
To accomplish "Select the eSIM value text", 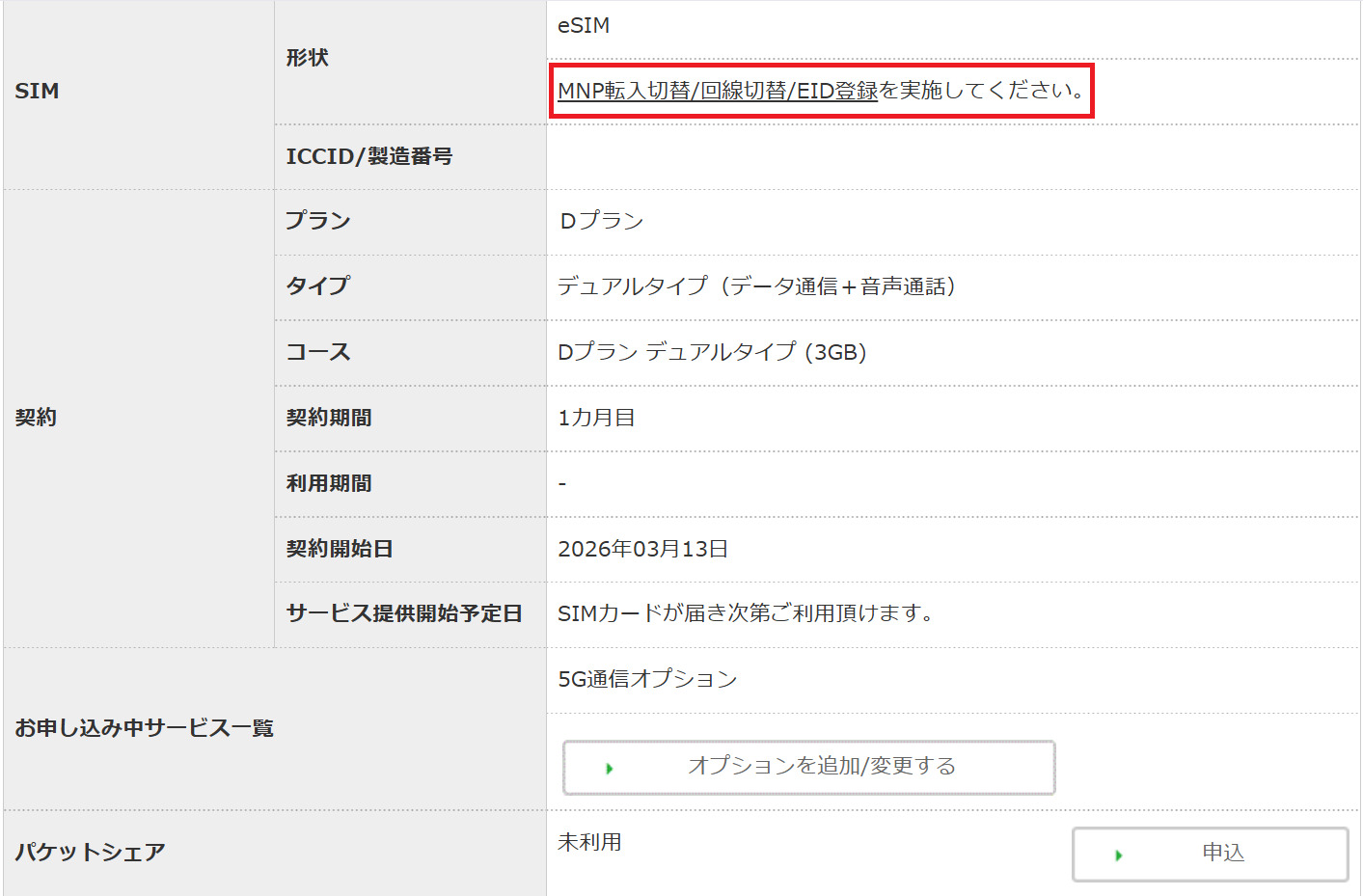I will click(584, 26).
